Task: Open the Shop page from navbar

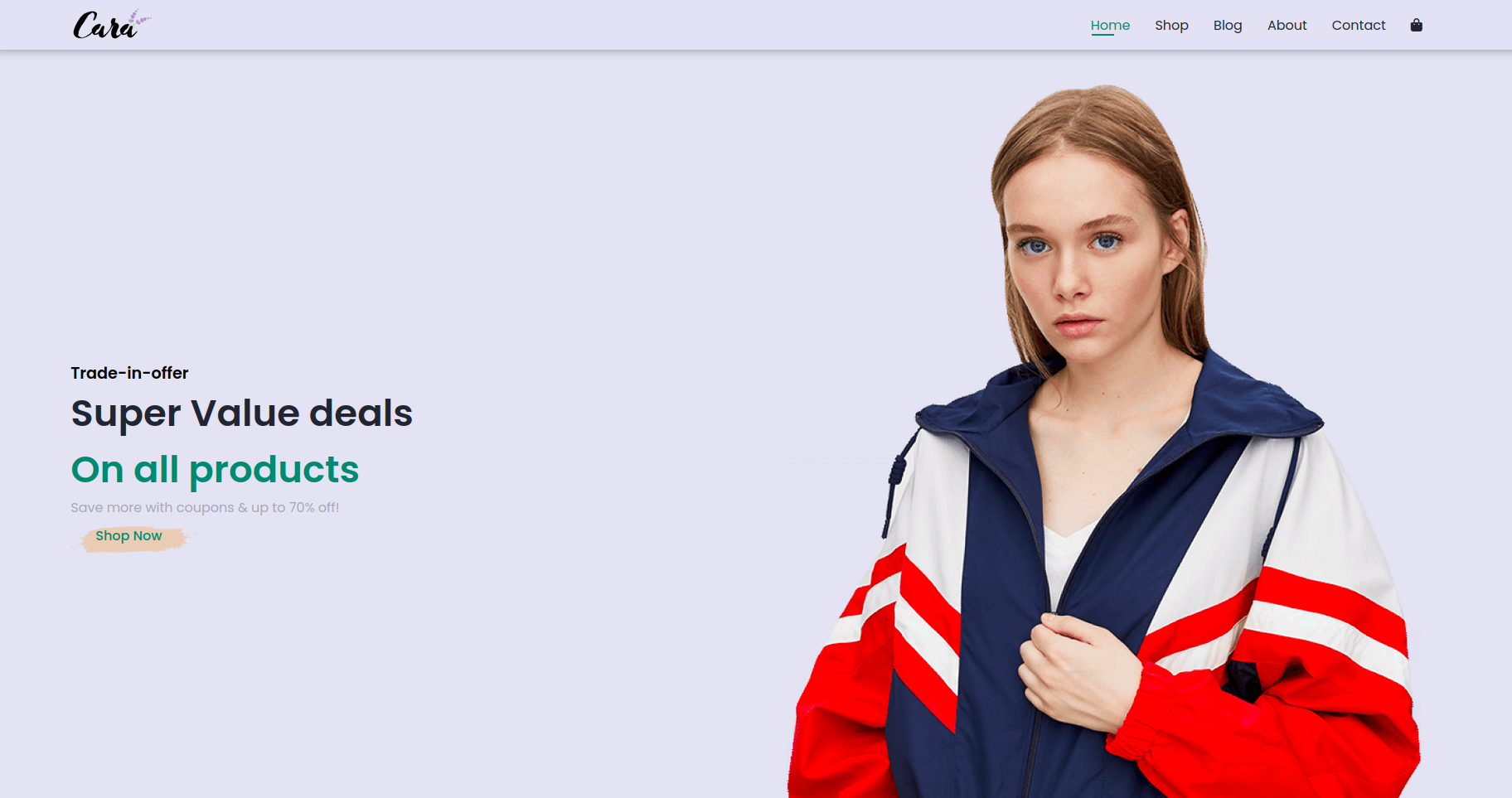Action: 1171,25
